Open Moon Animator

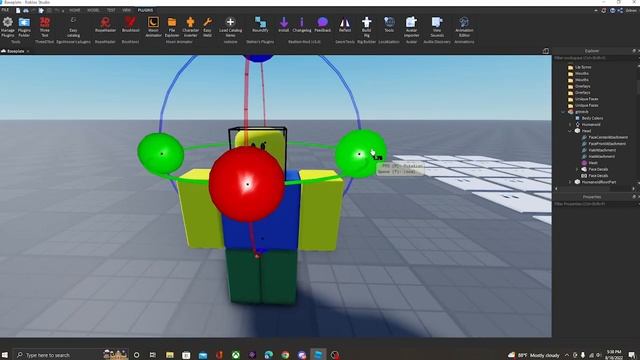(x=153, y=27)
